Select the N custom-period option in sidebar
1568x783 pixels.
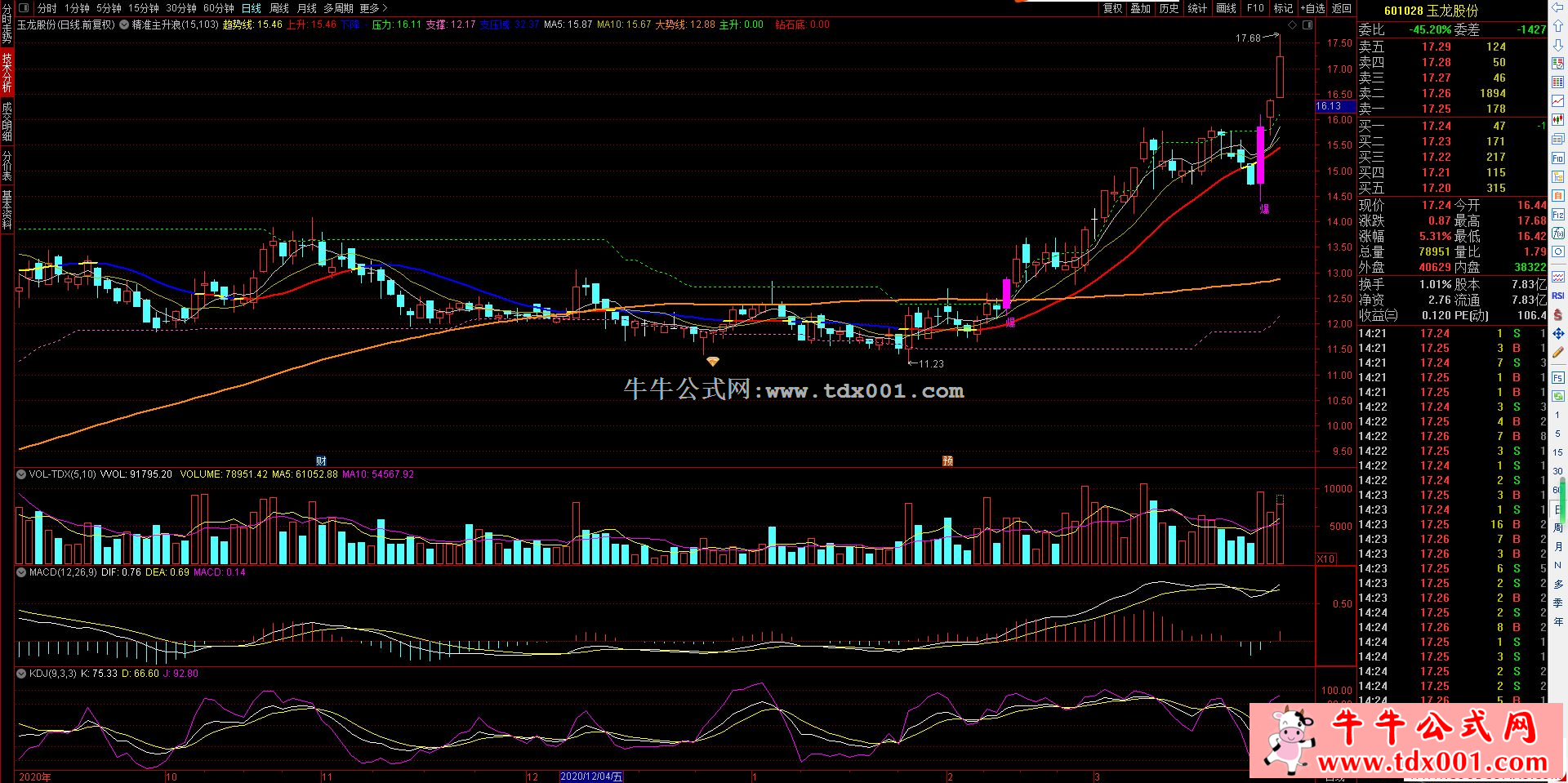tap(1558, 565)
